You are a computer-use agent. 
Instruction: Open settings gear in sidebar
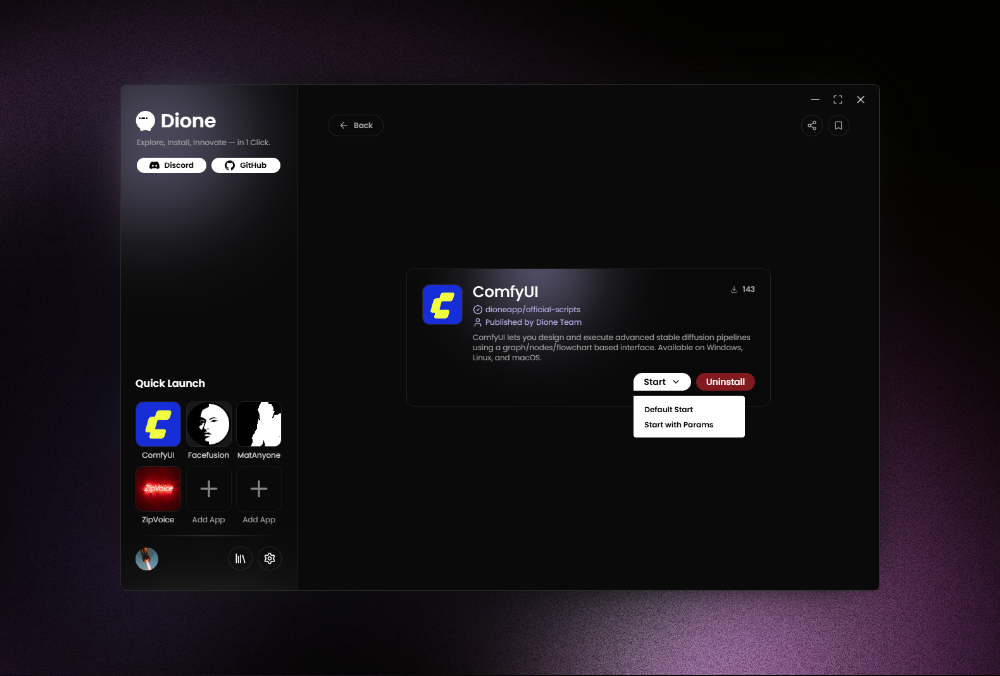(270, 559)
